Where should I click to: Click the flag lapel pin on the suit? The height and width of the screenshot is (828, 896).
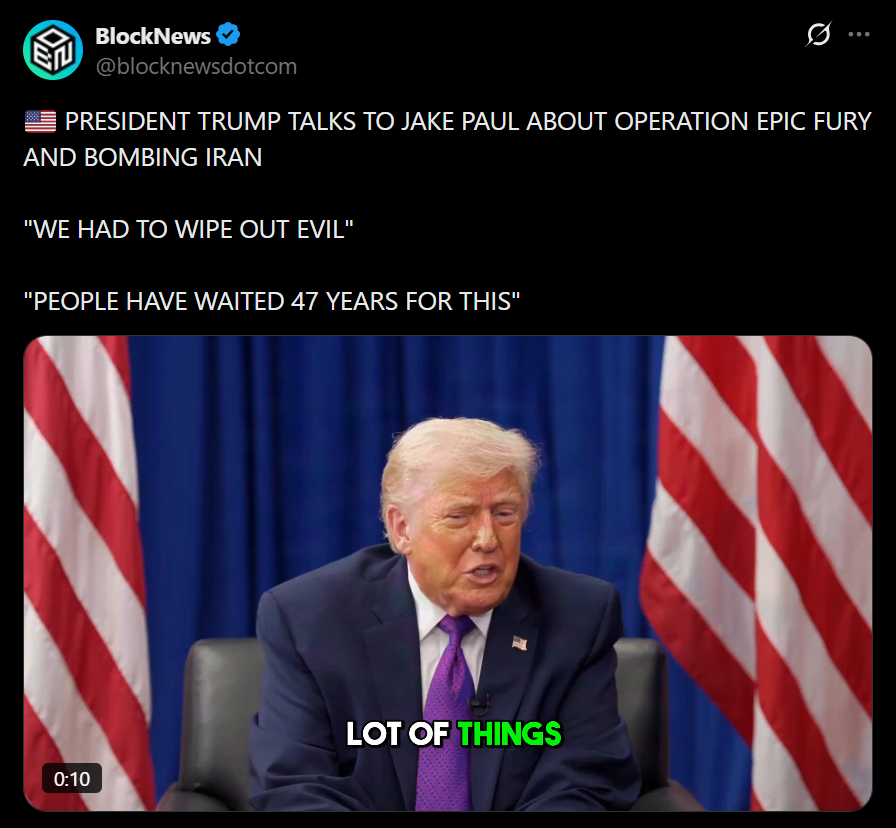(519, 643)
